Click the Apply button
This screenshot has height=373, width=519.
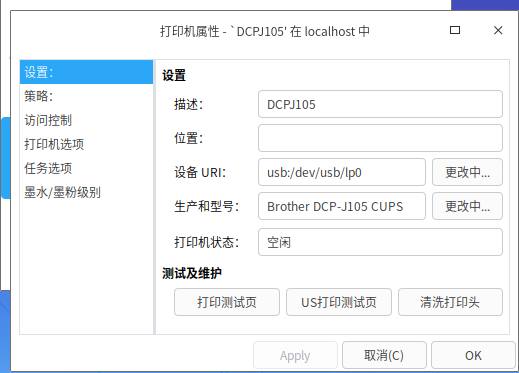[295, 355]
